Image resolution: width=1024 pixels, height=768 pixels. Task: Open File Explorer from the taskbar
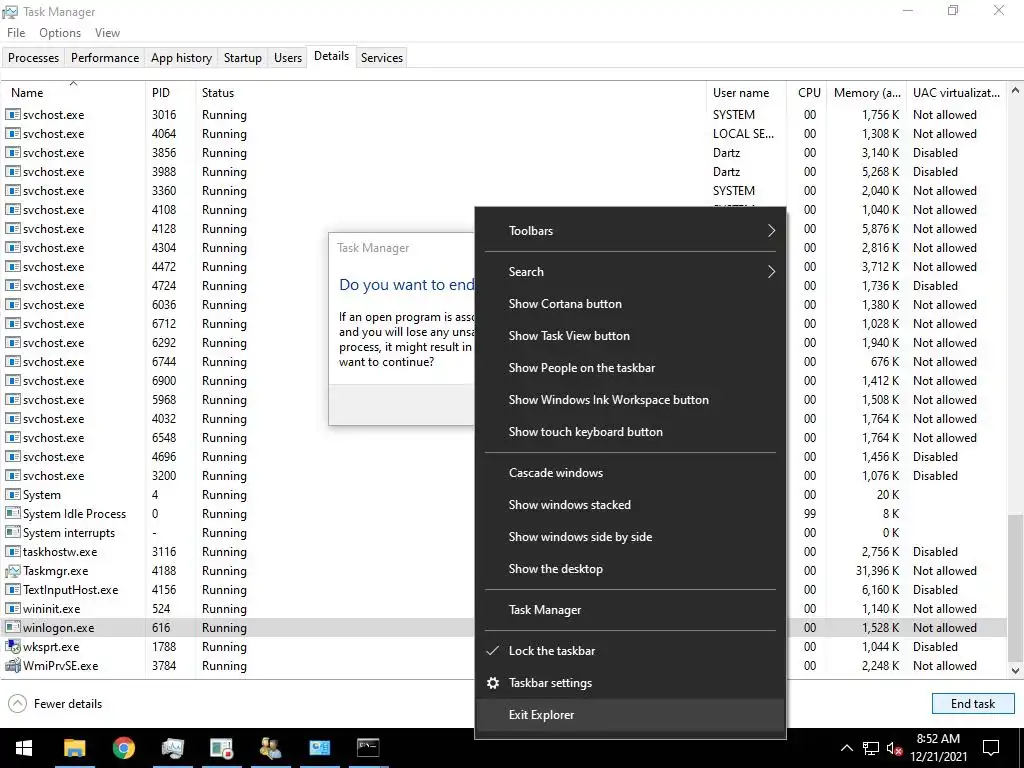click(x=74, y=748)
